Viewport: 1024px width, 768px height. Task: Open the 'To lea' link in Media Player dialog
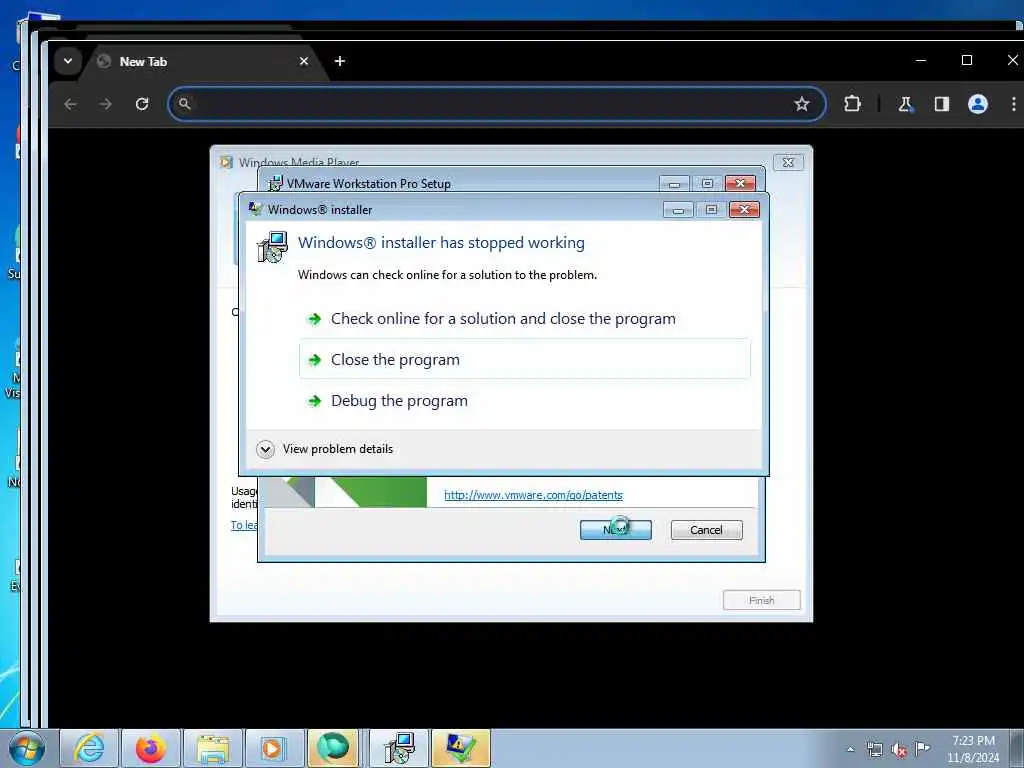244,525
